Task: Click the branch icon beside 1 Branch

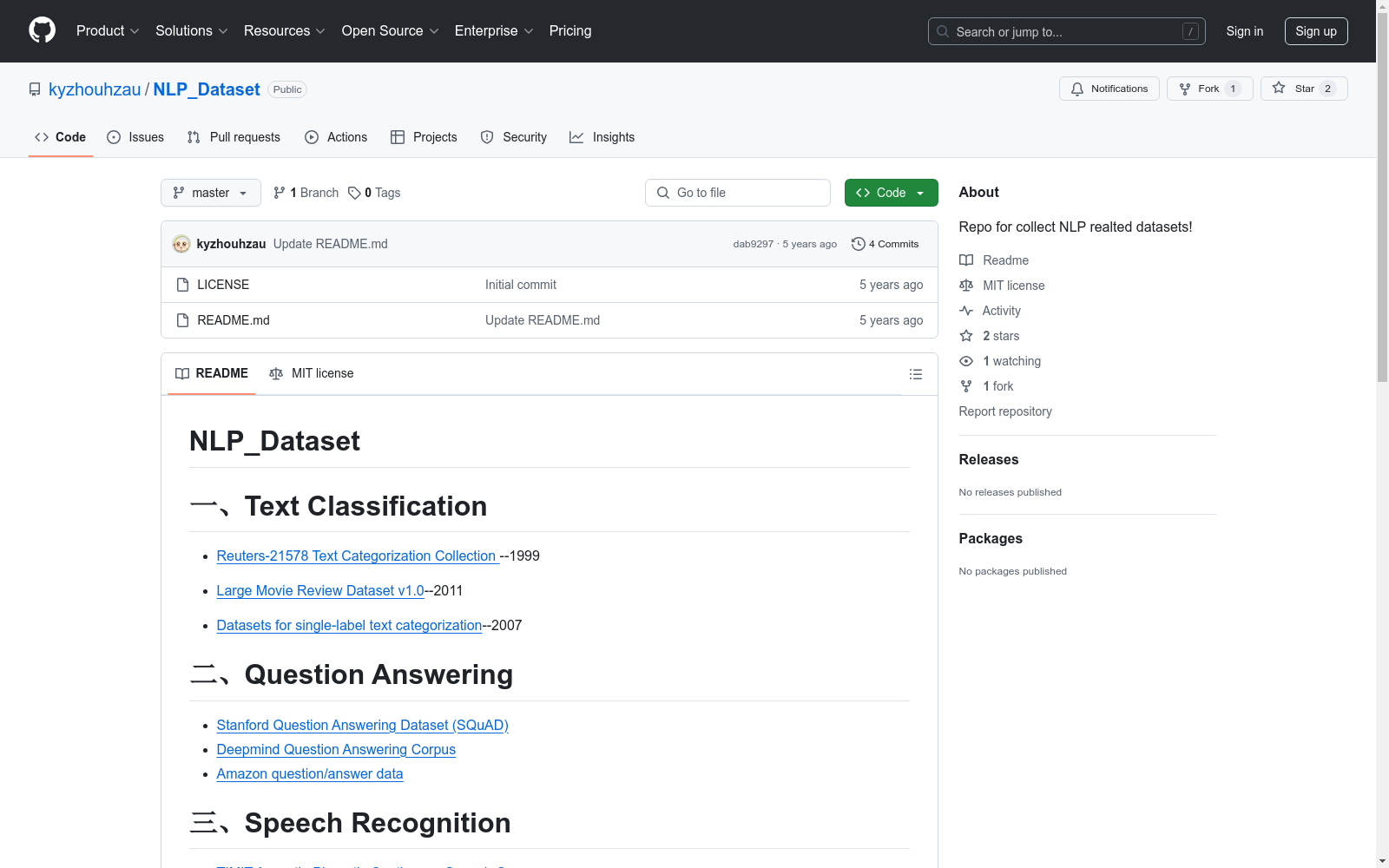Action: [280, 193]
